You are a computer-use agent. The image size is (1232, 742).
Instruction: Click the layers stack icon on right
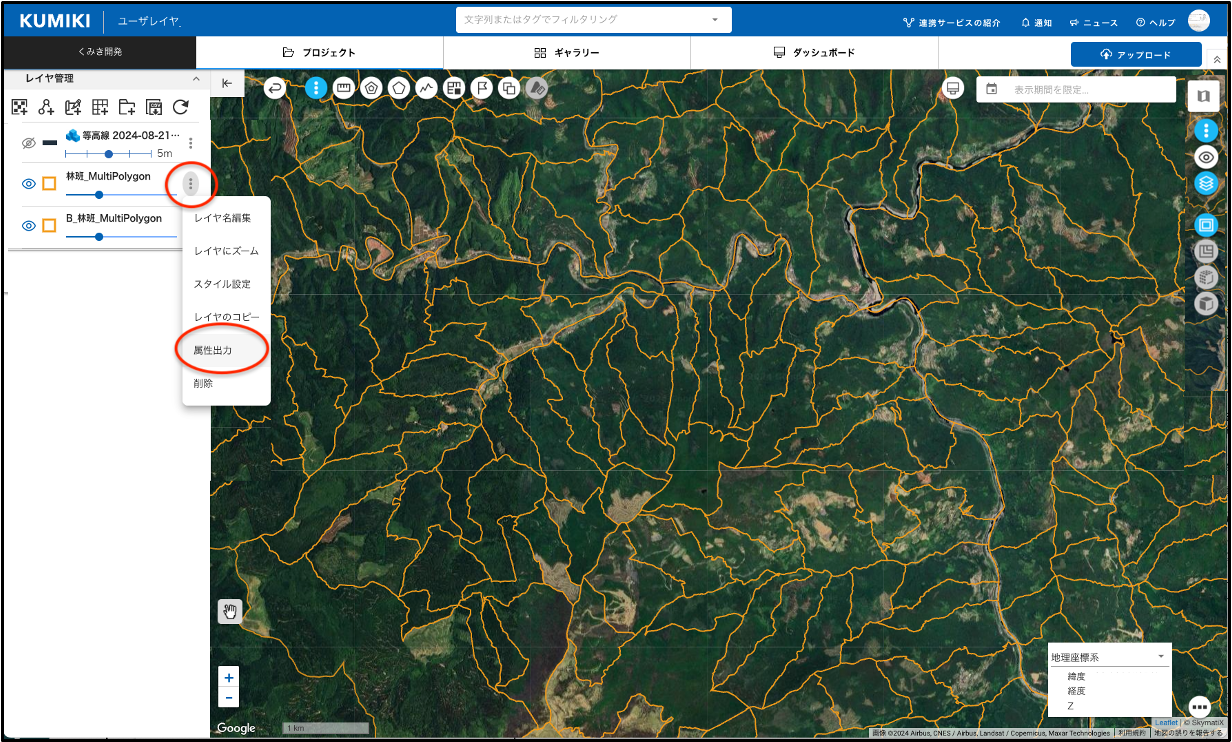[1206, 184]
